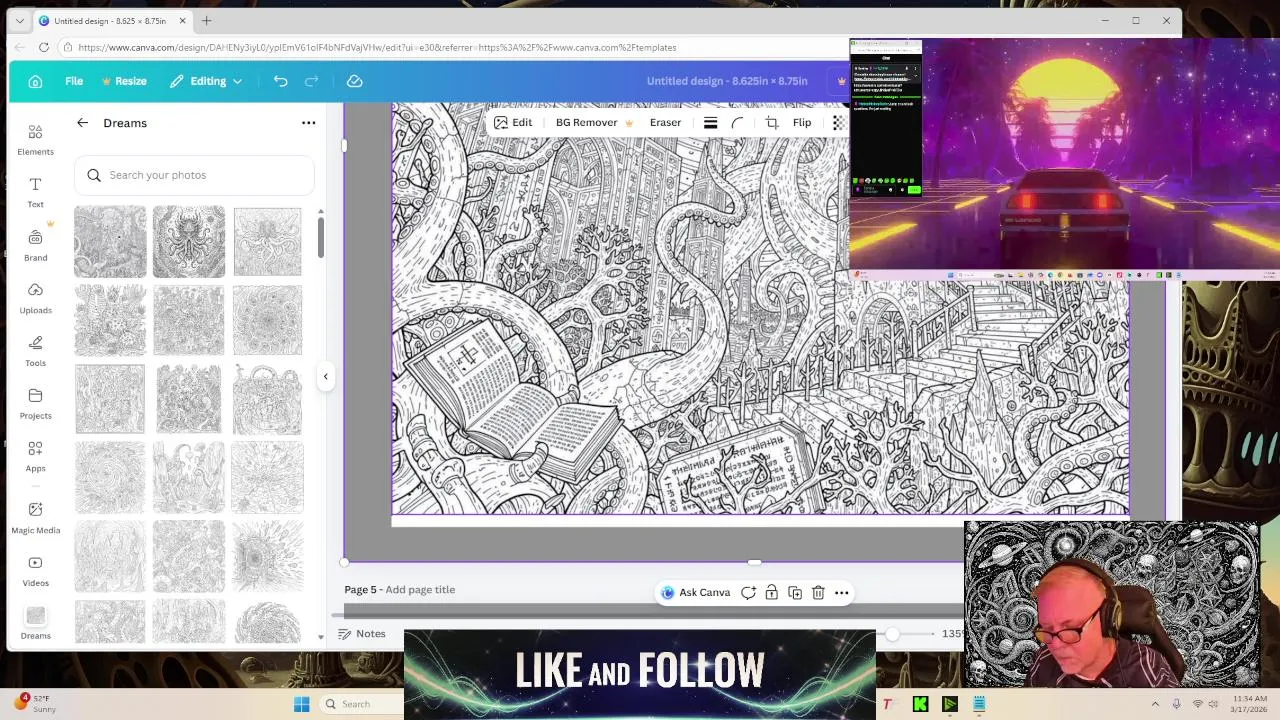
Task: Click Ask Canva button
Action: click(x=695, y=593)
